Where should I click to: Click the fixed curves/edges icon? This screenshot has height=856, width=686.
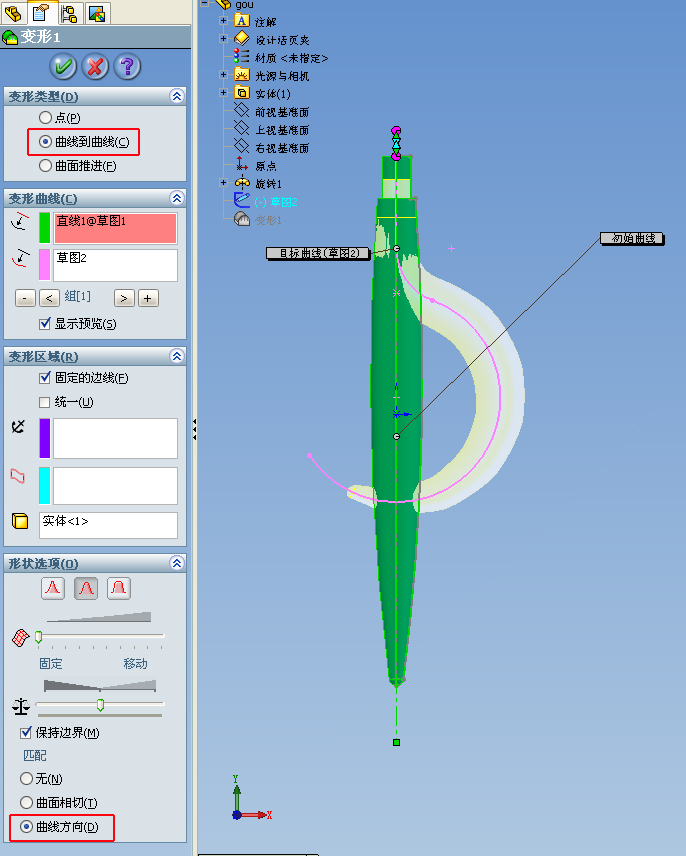coord(19,426)
